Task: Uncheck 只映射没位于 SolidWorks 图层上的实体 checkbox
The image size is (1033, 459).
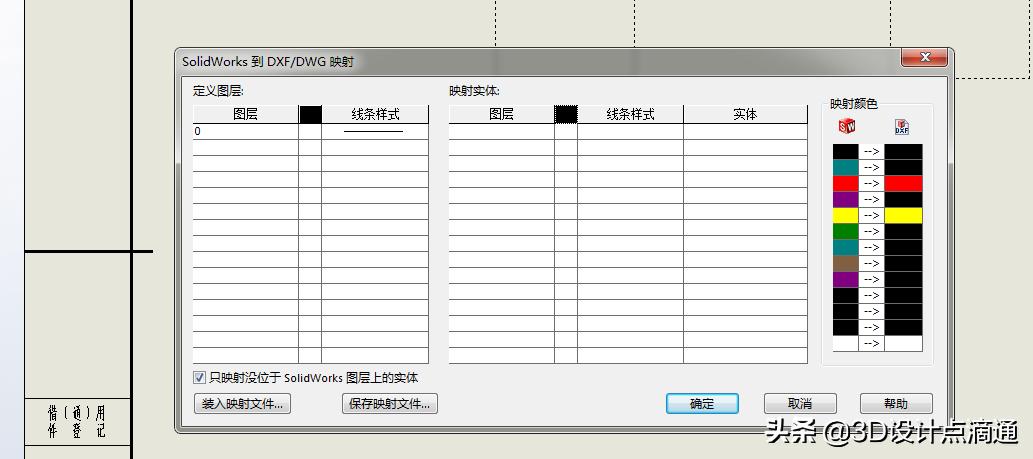Action: (x=200, y=378)
